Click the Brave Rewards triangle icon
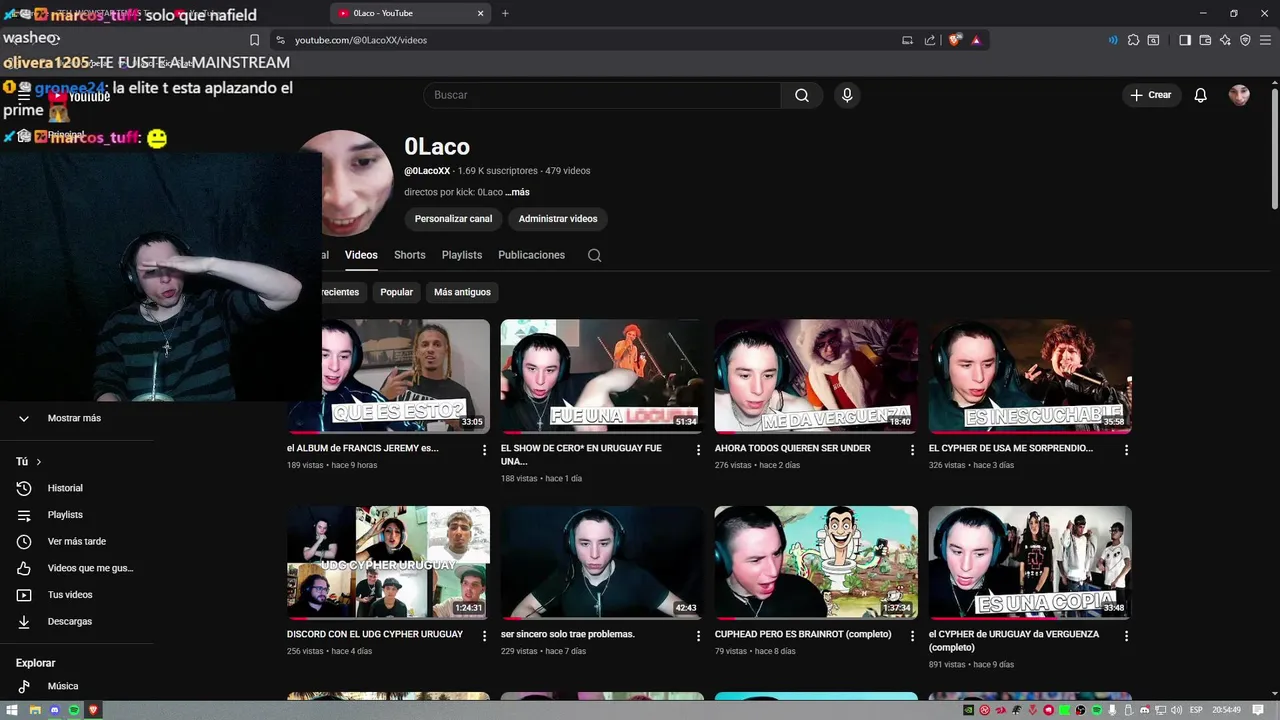This screenshot has width=1280, height=720. click(x=976, y=40)
